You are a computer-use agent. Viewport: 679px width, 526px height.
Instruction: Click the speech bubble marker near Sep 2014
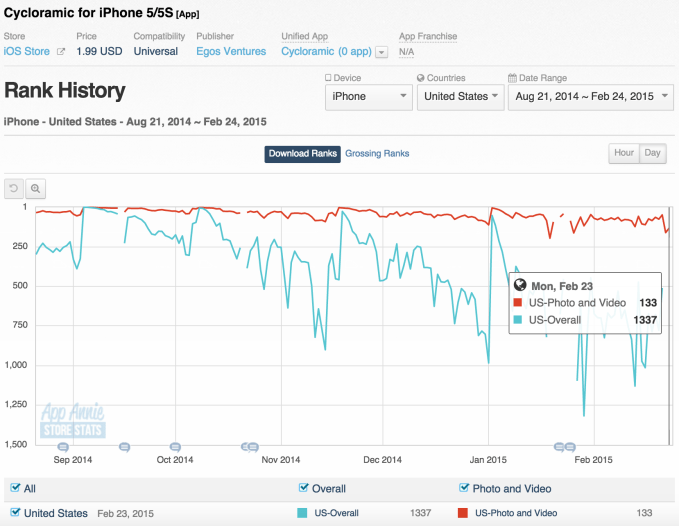pyautogui.click(x=63, y=446)
